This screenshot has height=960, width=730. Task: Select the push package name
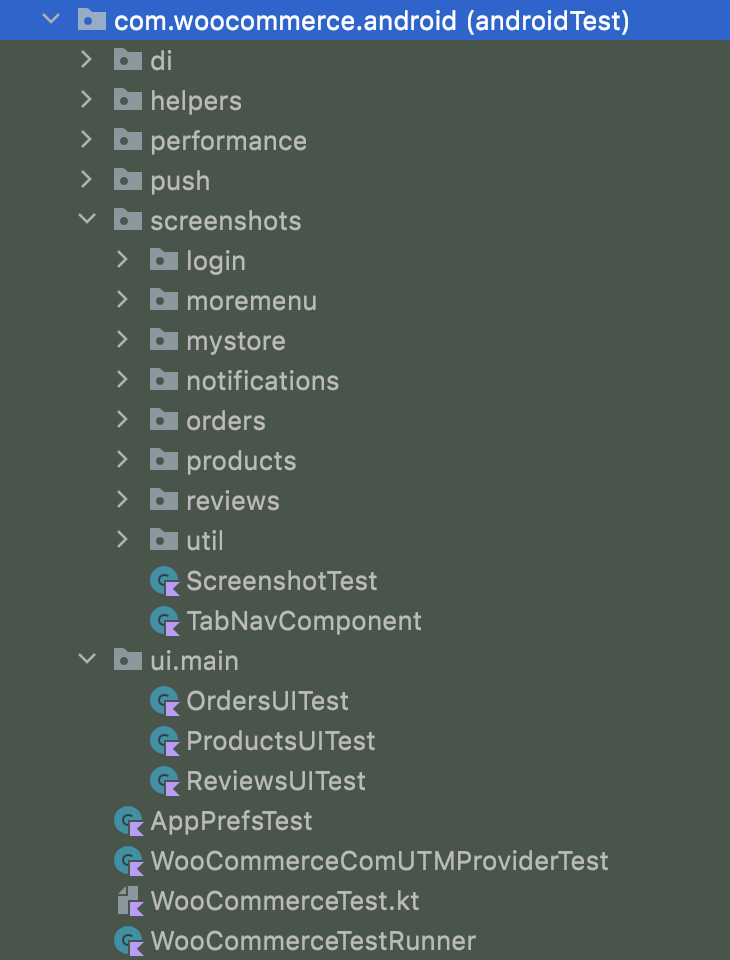(x=180, y=181)
